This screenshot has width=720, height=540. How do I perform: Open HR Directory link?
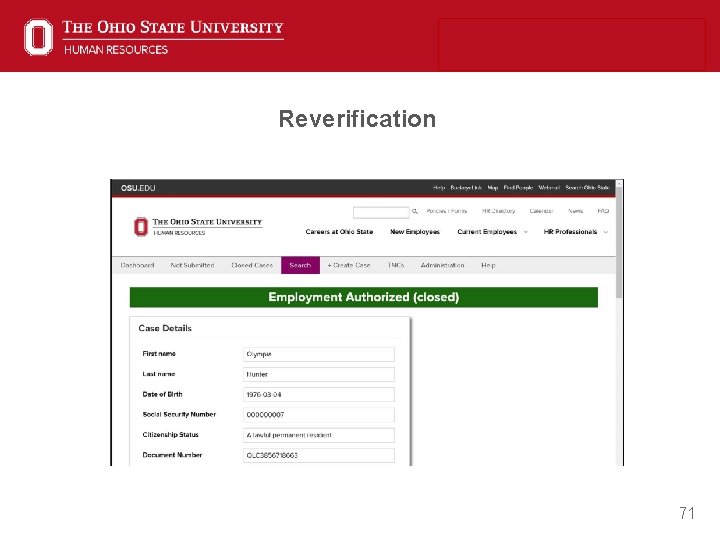coord(498,211)
